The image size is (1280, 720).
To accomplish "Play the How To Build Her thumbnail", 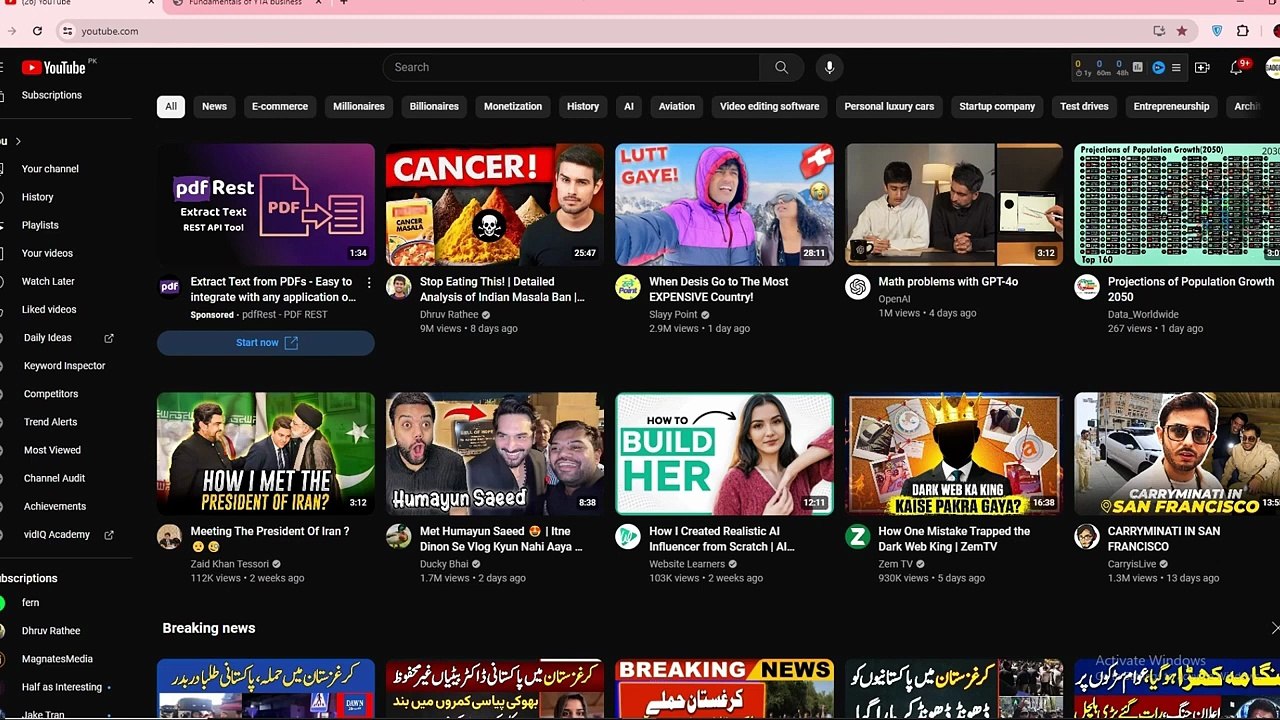I will point(725,454).
